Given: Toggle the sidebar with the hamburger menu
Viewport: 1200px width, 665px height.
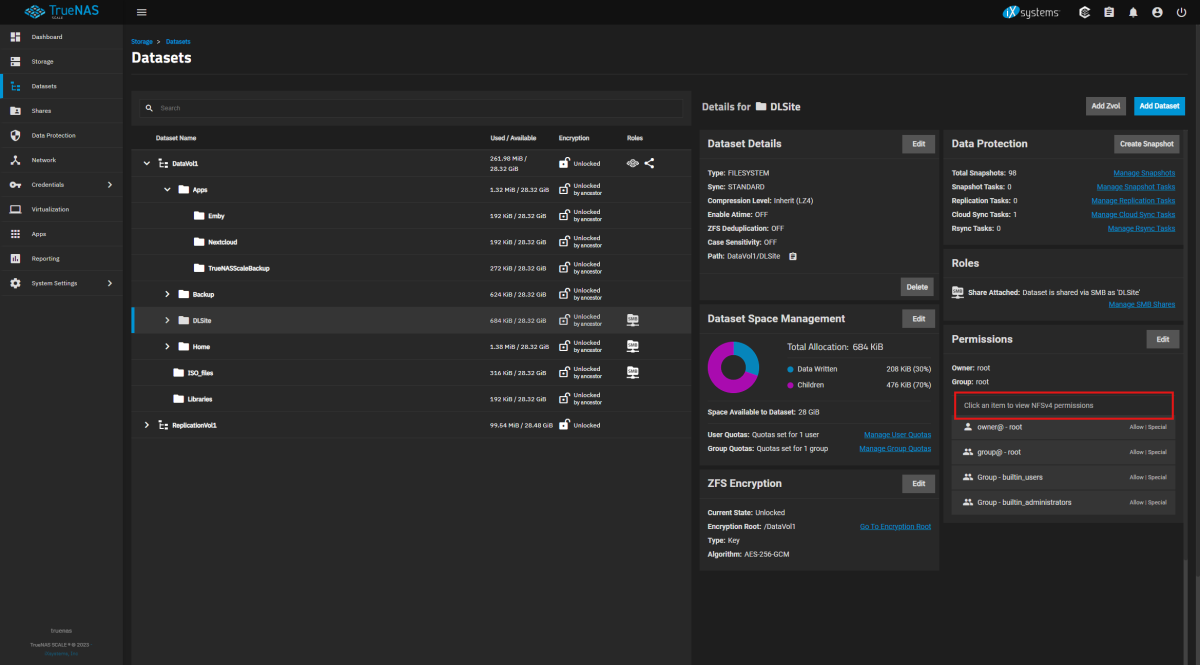Looking at the screenshot, I should 141,12.
